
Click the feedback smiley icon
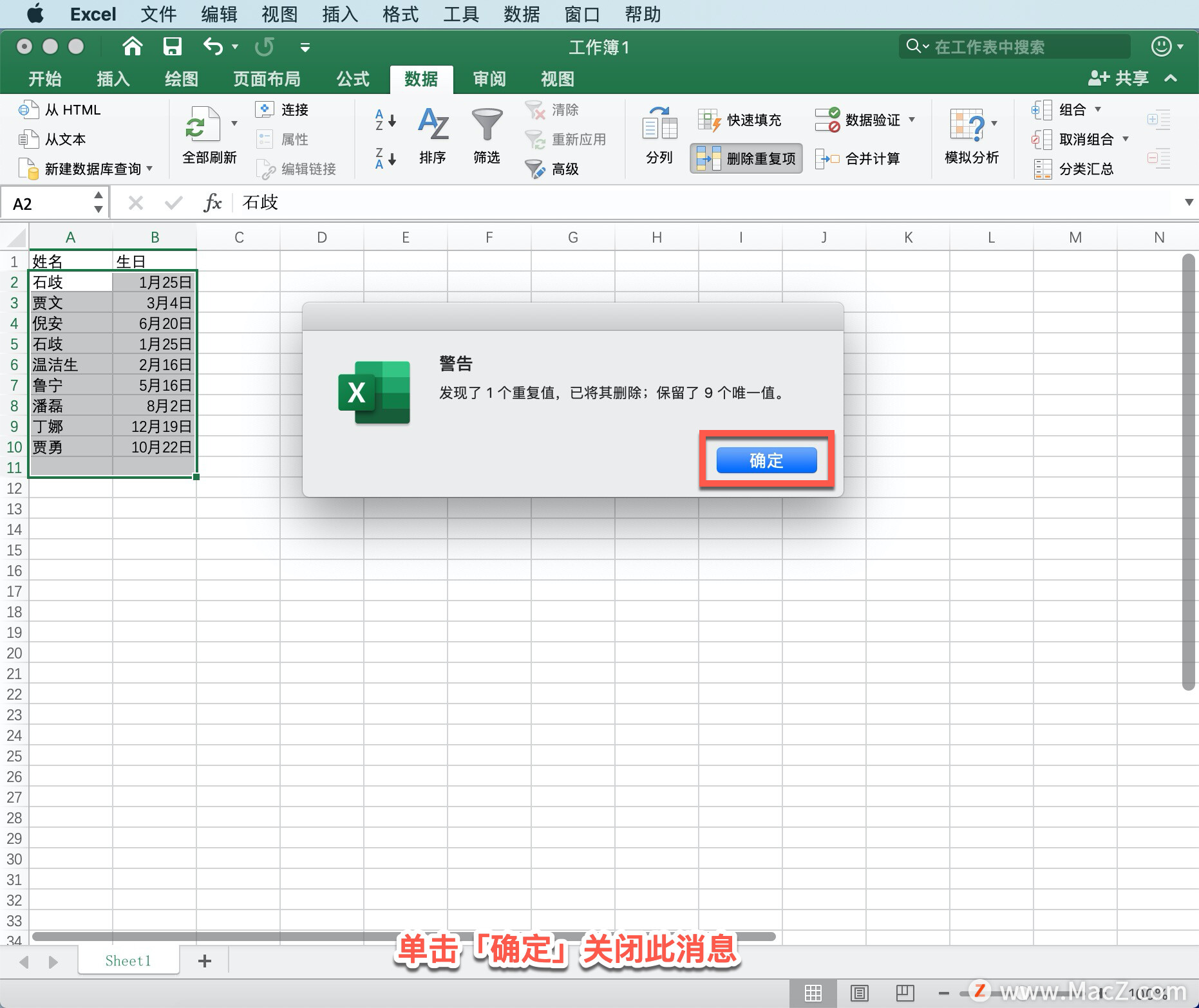pos(1161,46)
